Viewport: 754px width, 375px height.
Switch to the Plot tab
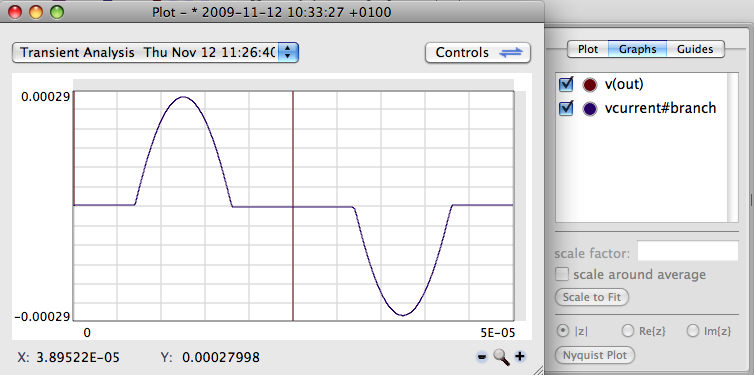tap(588, 49)
